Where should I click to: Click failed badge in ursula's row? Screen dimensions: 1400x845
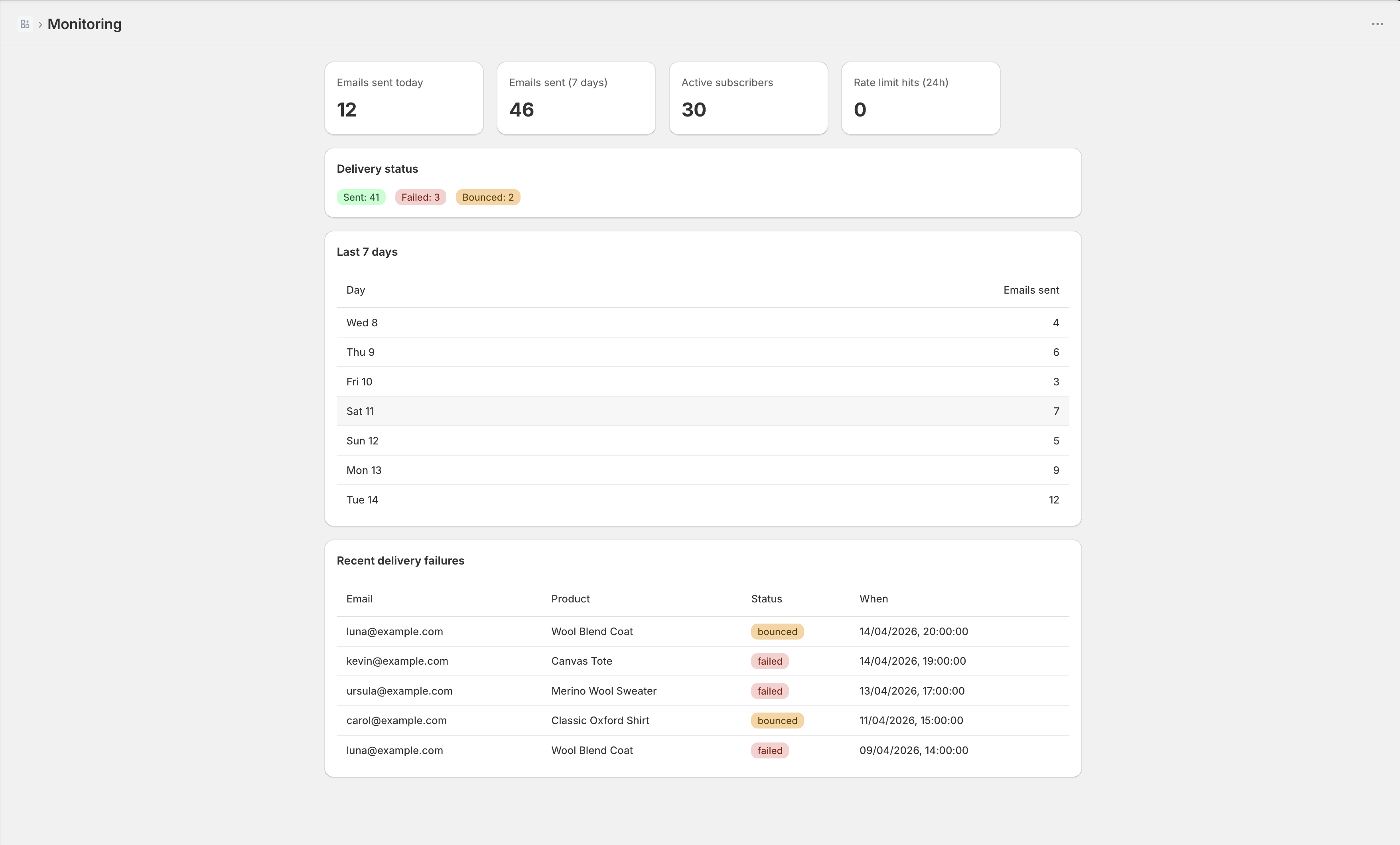[x=770, y=691]
